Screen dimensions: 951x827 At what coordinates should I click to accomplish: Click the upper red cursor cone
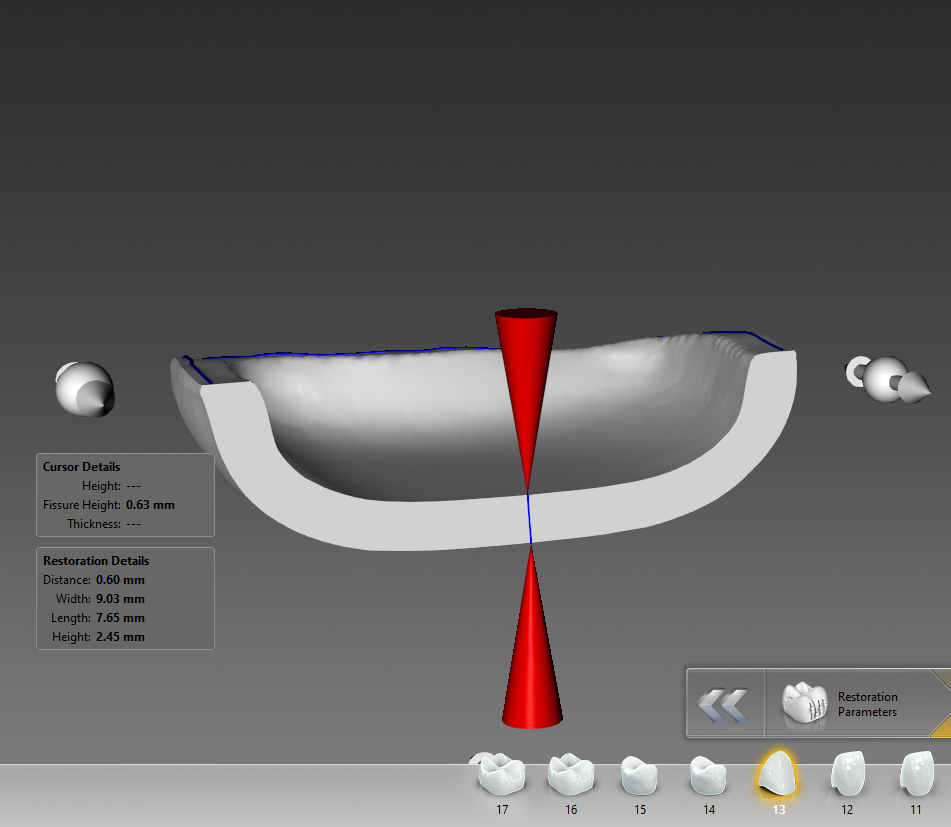pos(526,388)
